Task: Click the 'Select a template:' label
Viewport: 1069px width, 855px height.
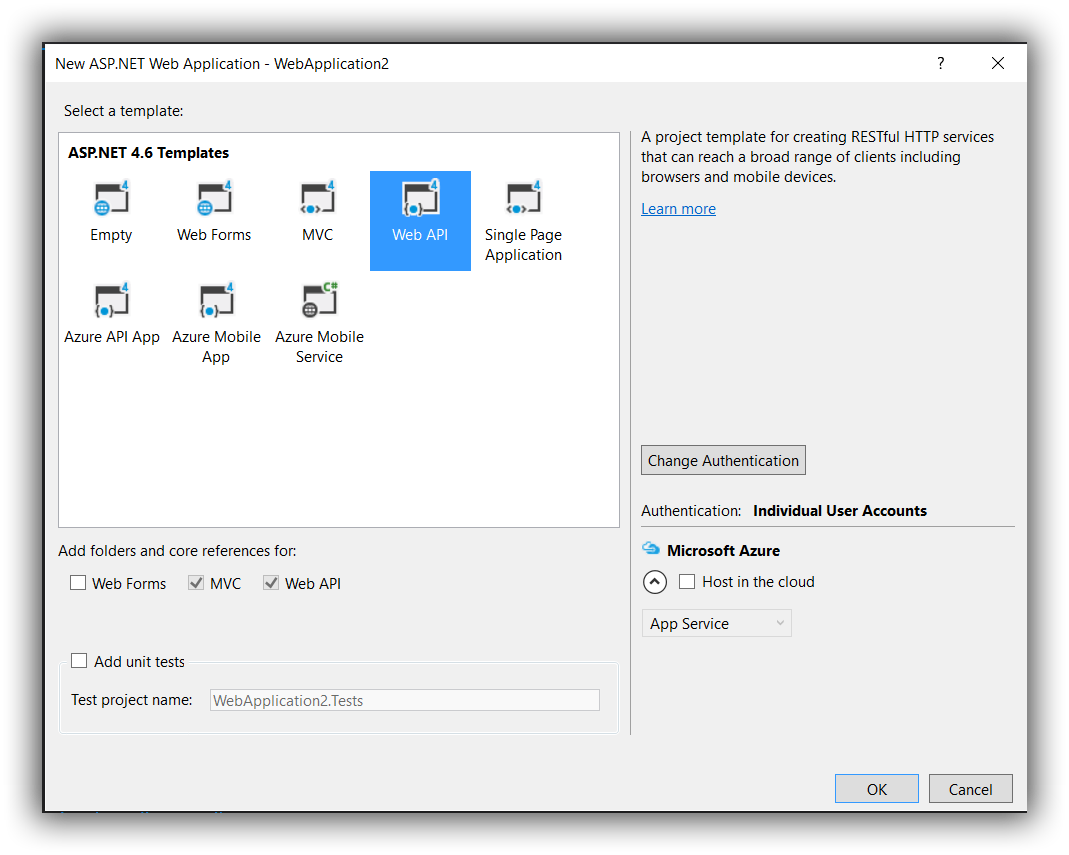Action: pyautogui.click(x=123, y=110)
